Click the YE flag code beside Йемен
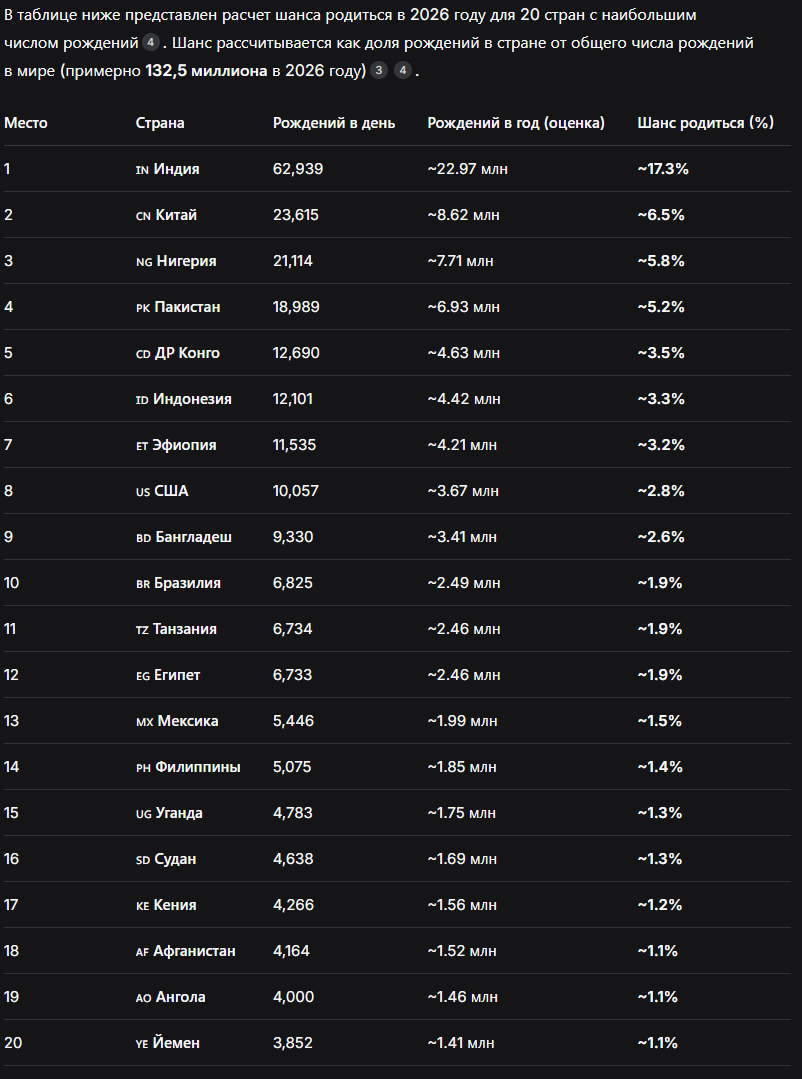This screenshot has height=1079, width=802. [142, 1044]
